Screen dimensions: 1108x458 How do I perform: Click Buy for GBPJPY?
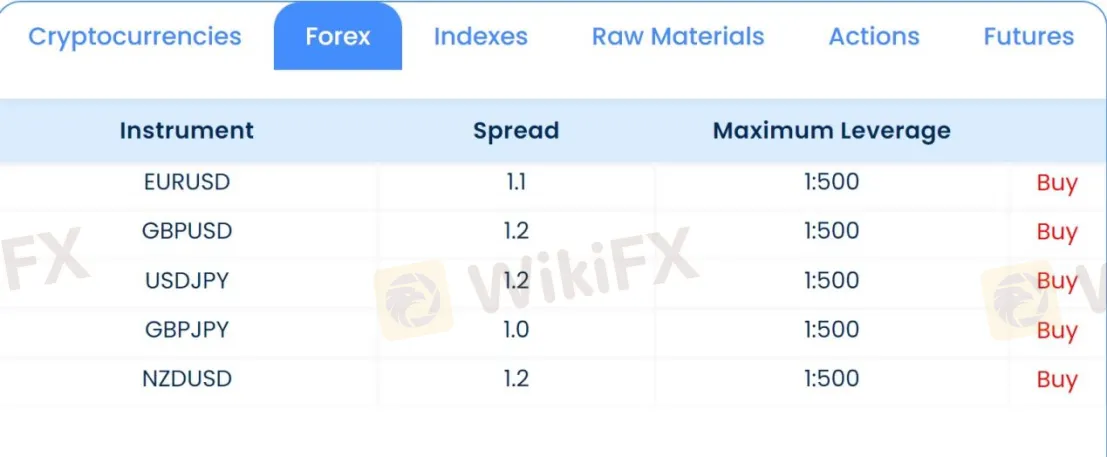(x=1056, y=330)
